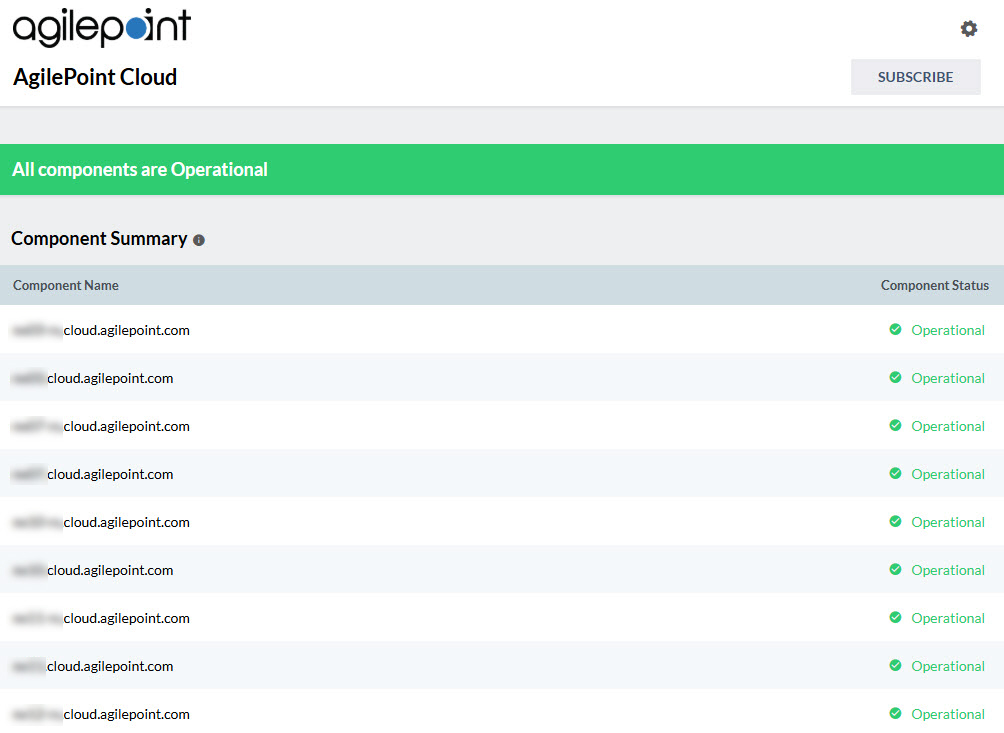Click the Component Name column header
This screenshot has height=733, width=1004.
pyautogui.click(x=66, y=286)
